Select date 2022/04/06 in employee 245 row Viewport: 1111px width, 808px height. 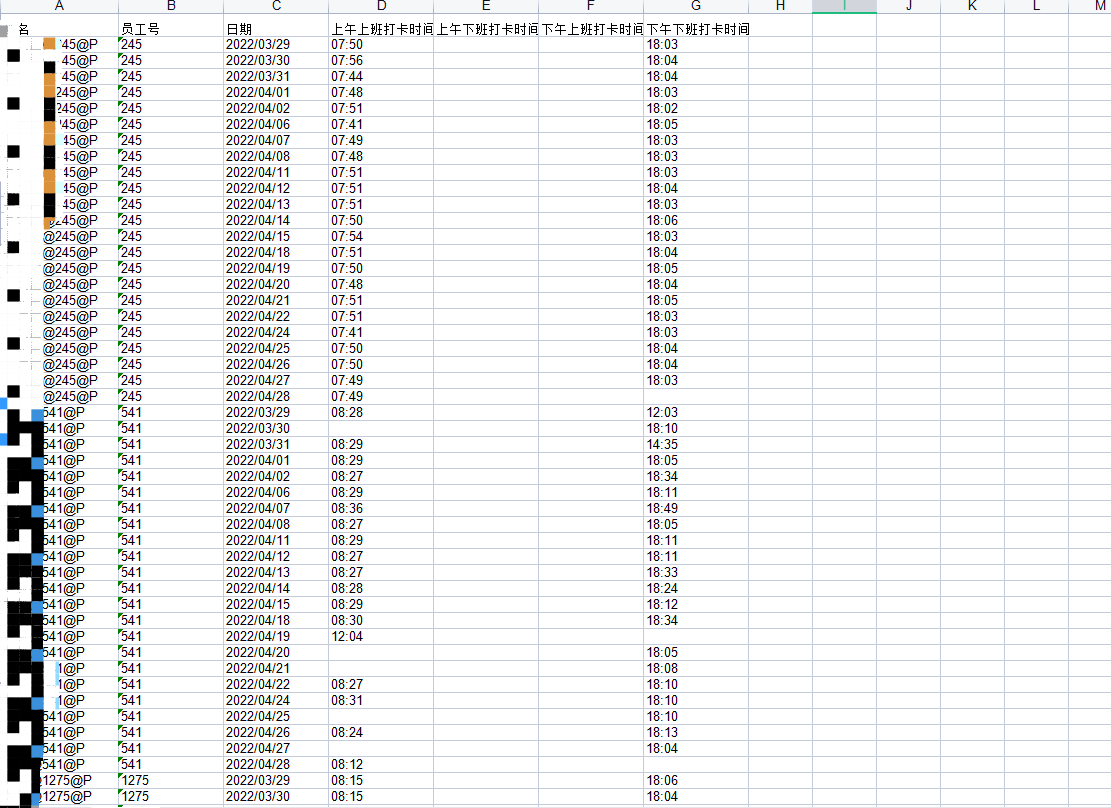(x=276, y=124)
